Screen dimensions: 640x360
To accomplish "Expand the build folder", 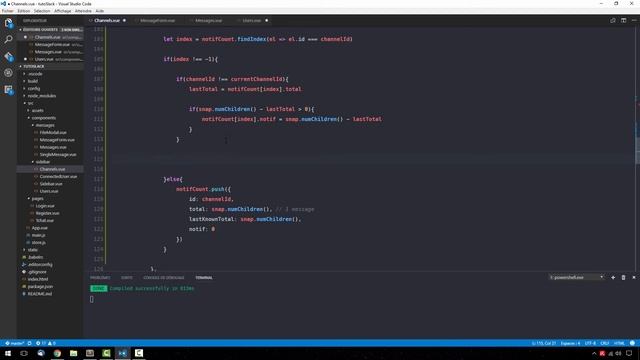I will [x=33, y=81].
